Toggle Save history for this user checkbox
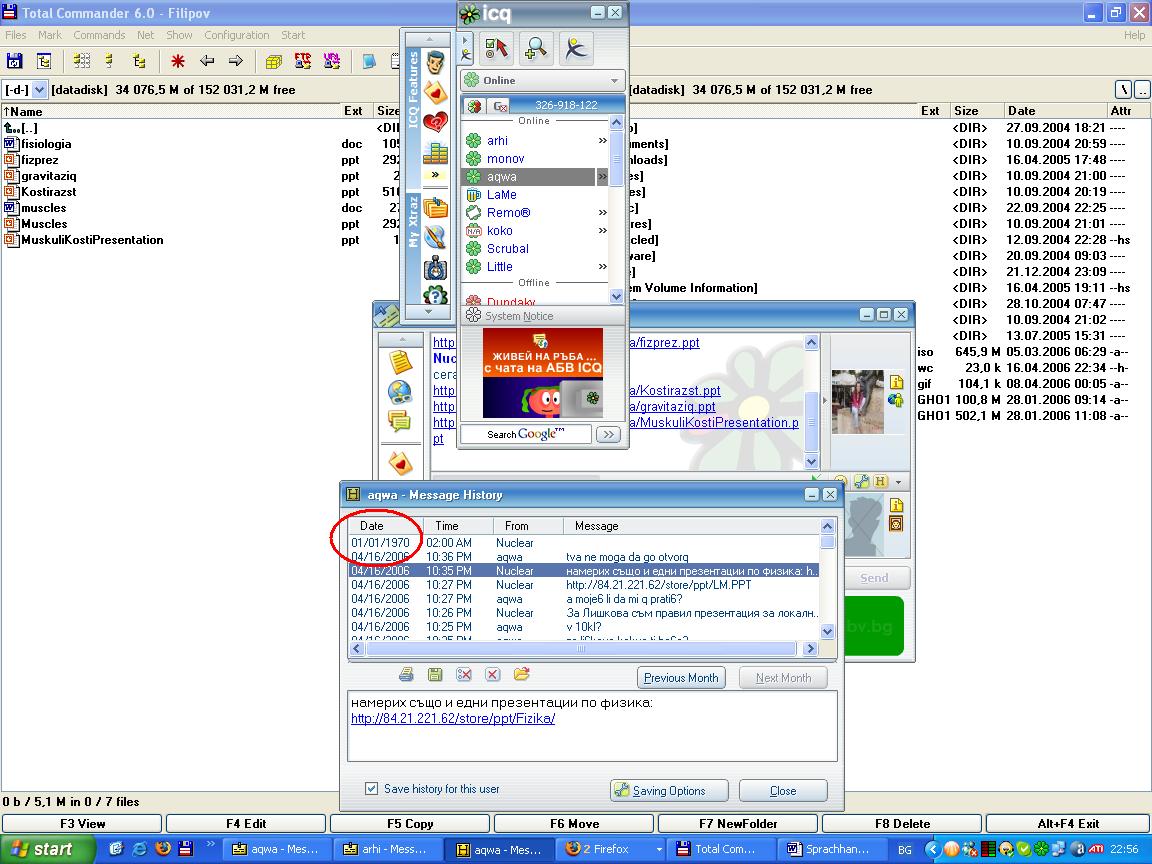1152x864 pixels. pyautogui.click(x=372, y=788)
